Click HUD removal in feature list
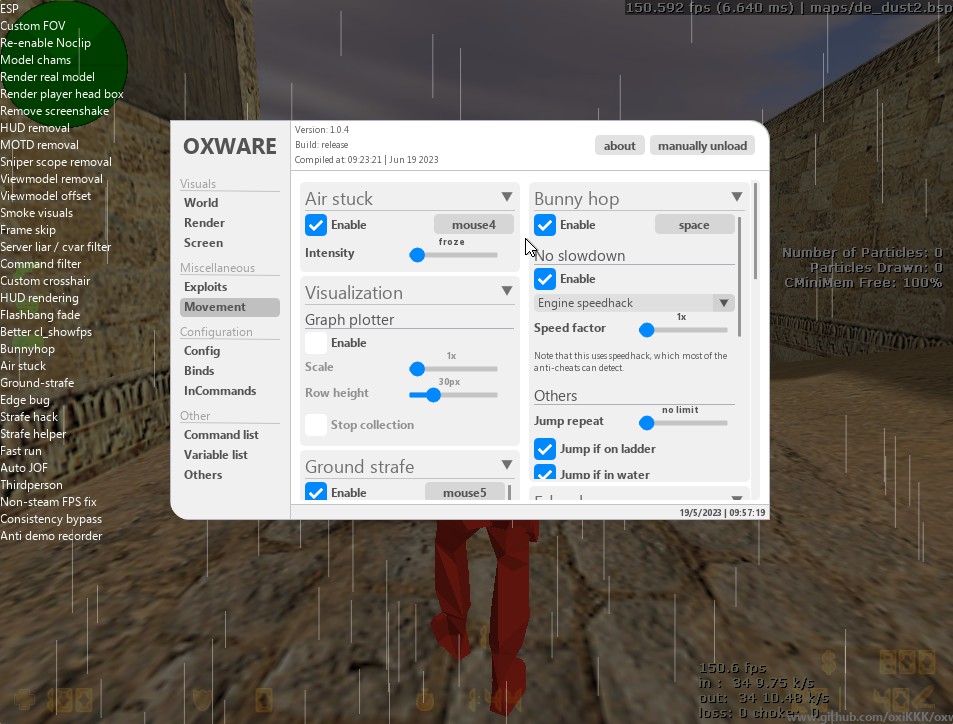 (35, 128)
